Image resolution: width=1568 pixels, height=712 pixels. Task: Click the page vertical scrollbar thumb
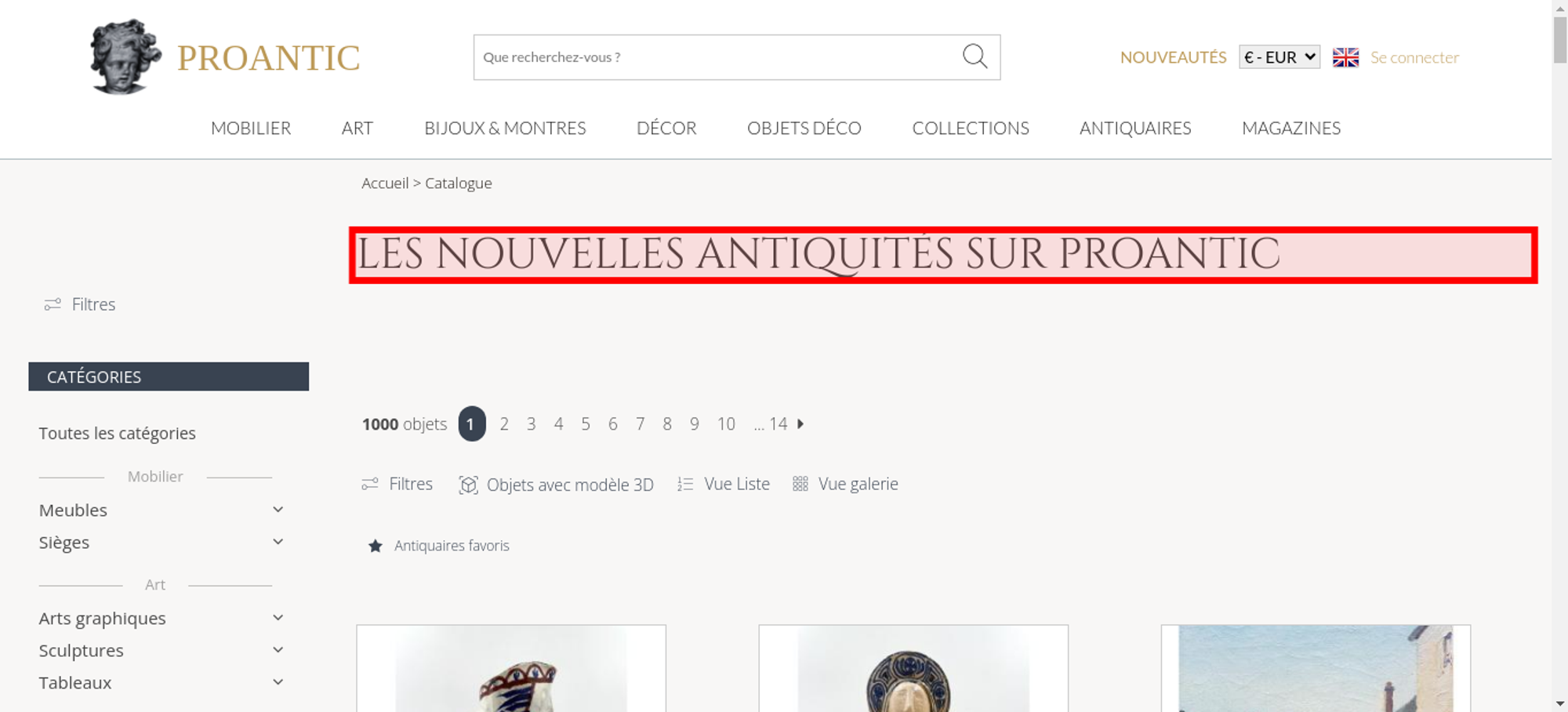click(x=1560, y=38)
